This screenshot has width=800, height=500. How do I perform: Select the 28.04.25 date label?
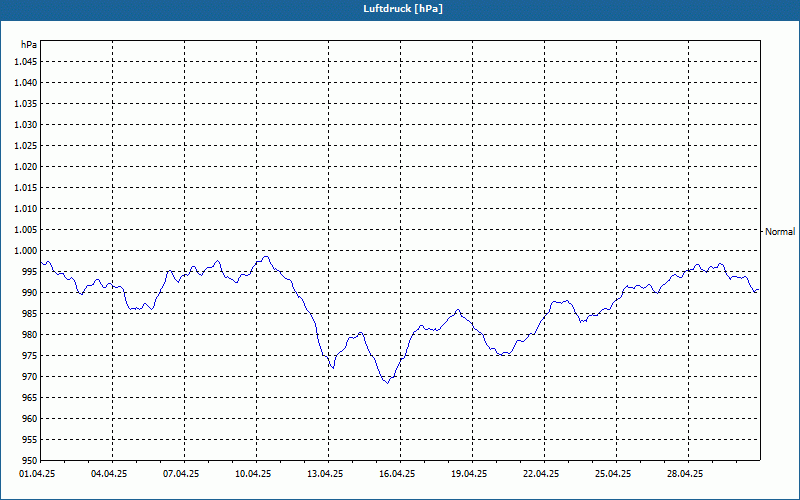tap(685, 474)
